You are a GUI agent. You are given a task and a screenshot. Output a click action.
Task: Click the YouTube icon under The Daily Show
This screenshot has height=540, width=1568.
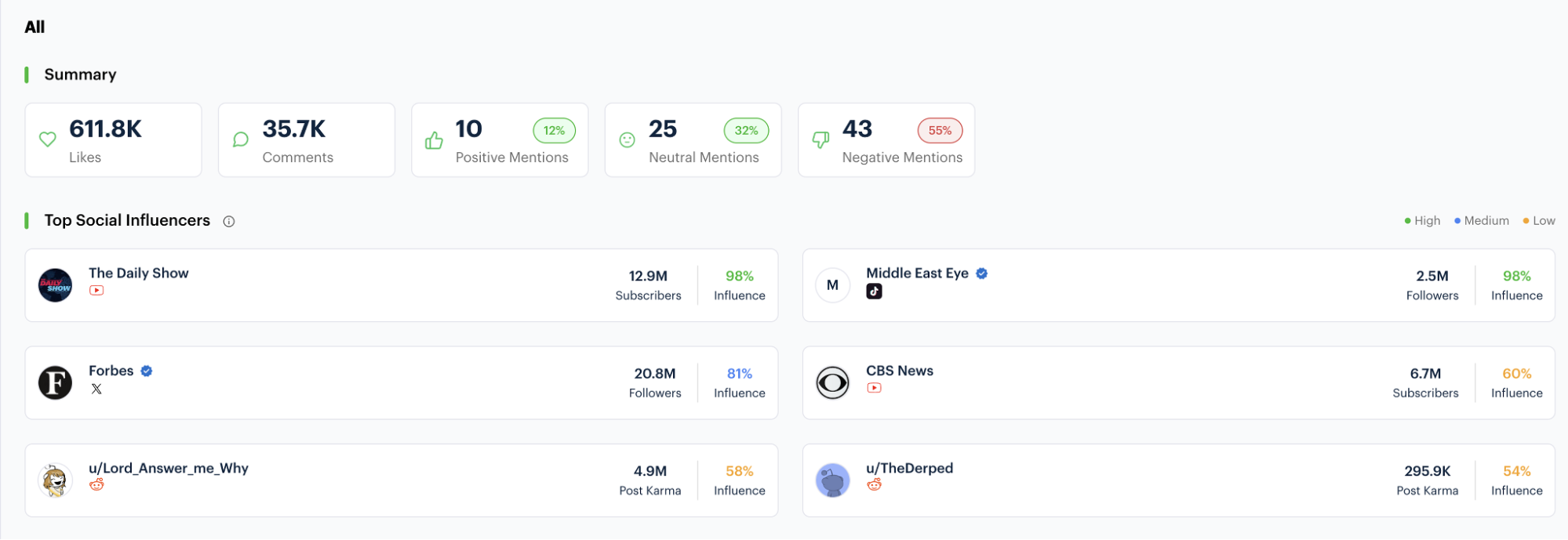coord(96,291)
